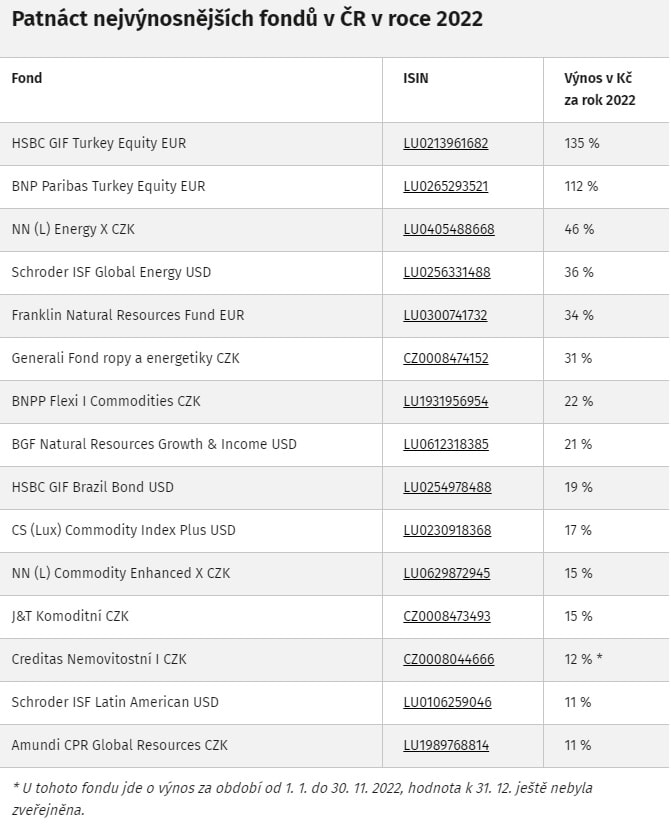Click ISIN link LU0265293521
The width and height of the screenshot is (671, 824).
[x=446, y=187]
